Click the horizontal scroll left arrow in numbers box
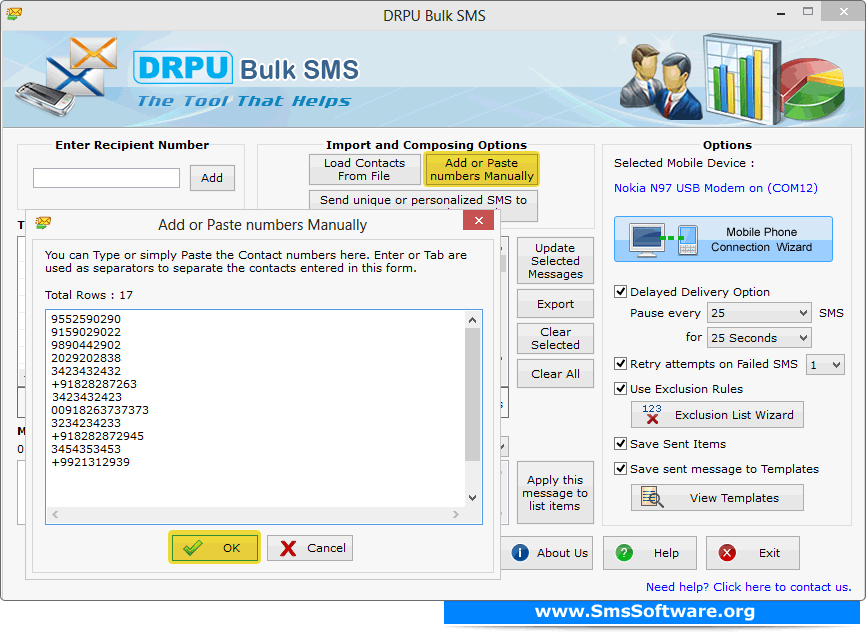The image size is (866, 633). coord(55,514)
